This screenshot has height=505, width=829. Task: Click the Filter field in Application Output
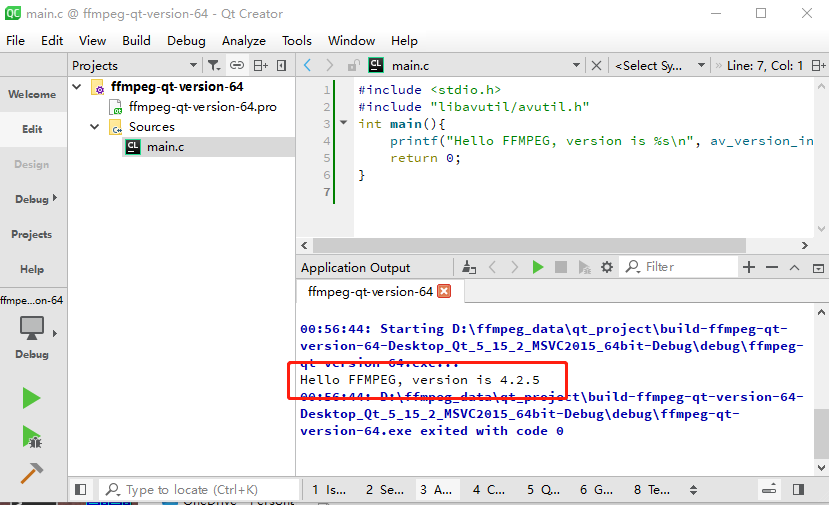tap(679, 267)
